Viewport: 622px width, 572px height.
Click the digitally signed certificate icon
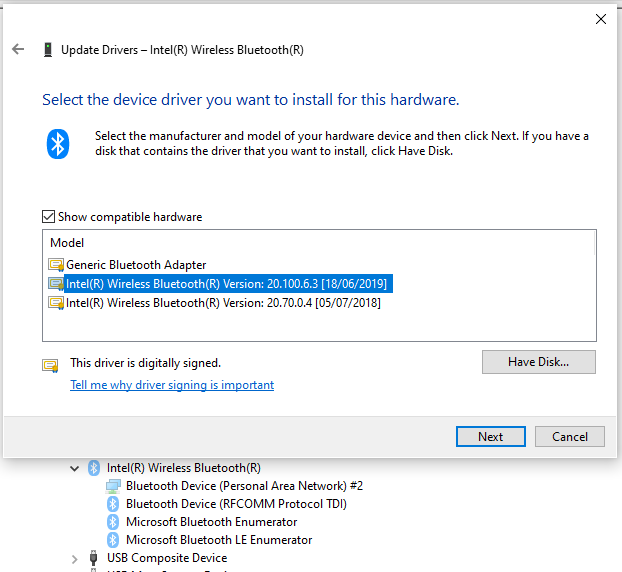coord(50,365)
